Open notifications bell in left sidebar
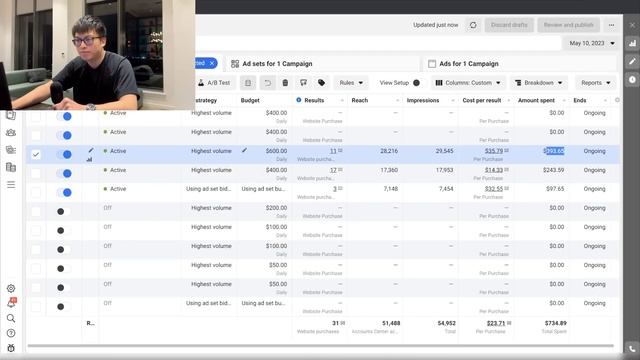The image size is (640, 360). pyautogui.click(x=11, y=303)
